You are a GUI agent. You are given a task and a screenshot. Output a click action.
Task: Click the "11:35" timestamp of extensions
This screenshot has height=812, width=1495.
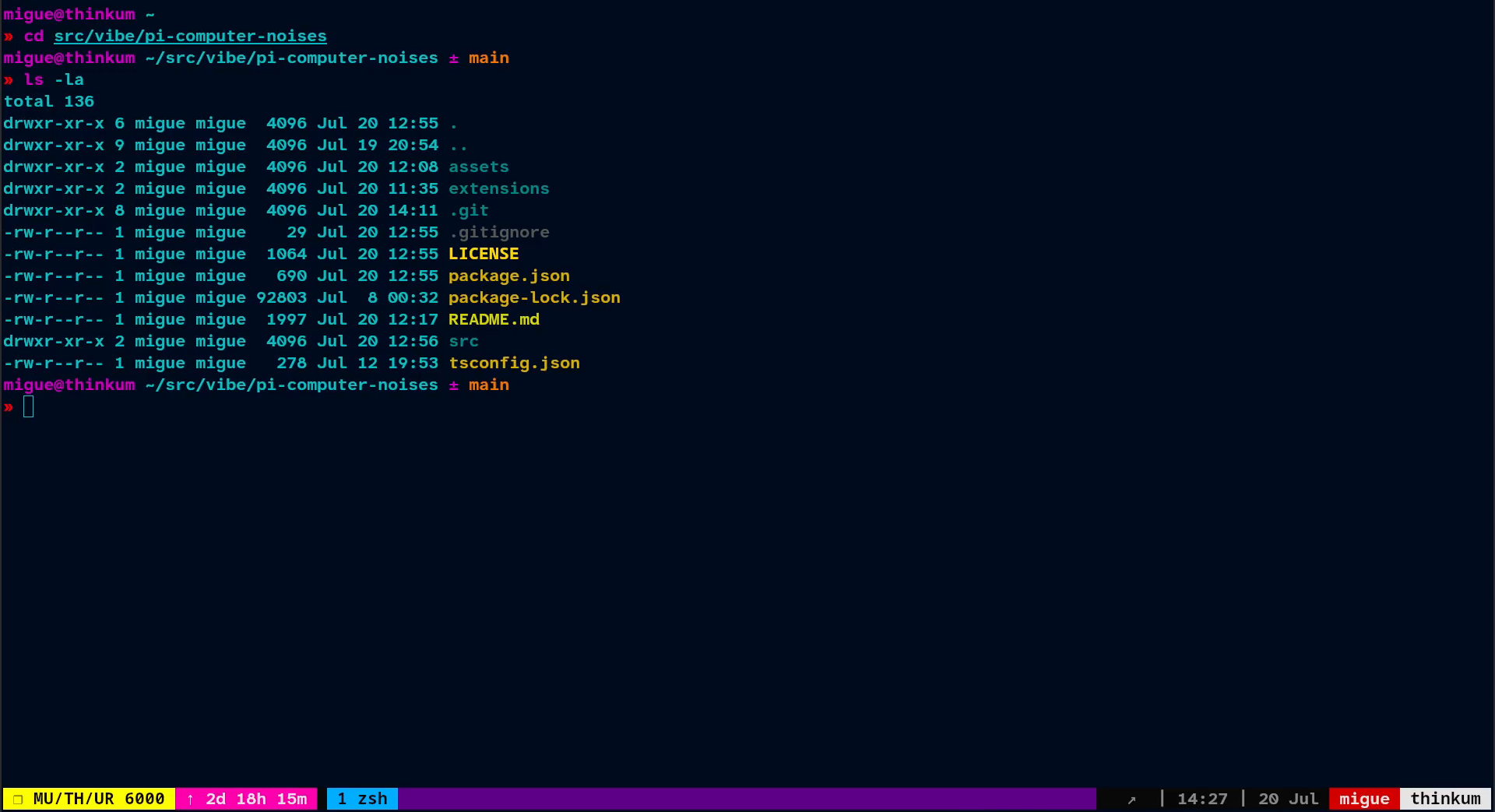(x=413, y=188)
